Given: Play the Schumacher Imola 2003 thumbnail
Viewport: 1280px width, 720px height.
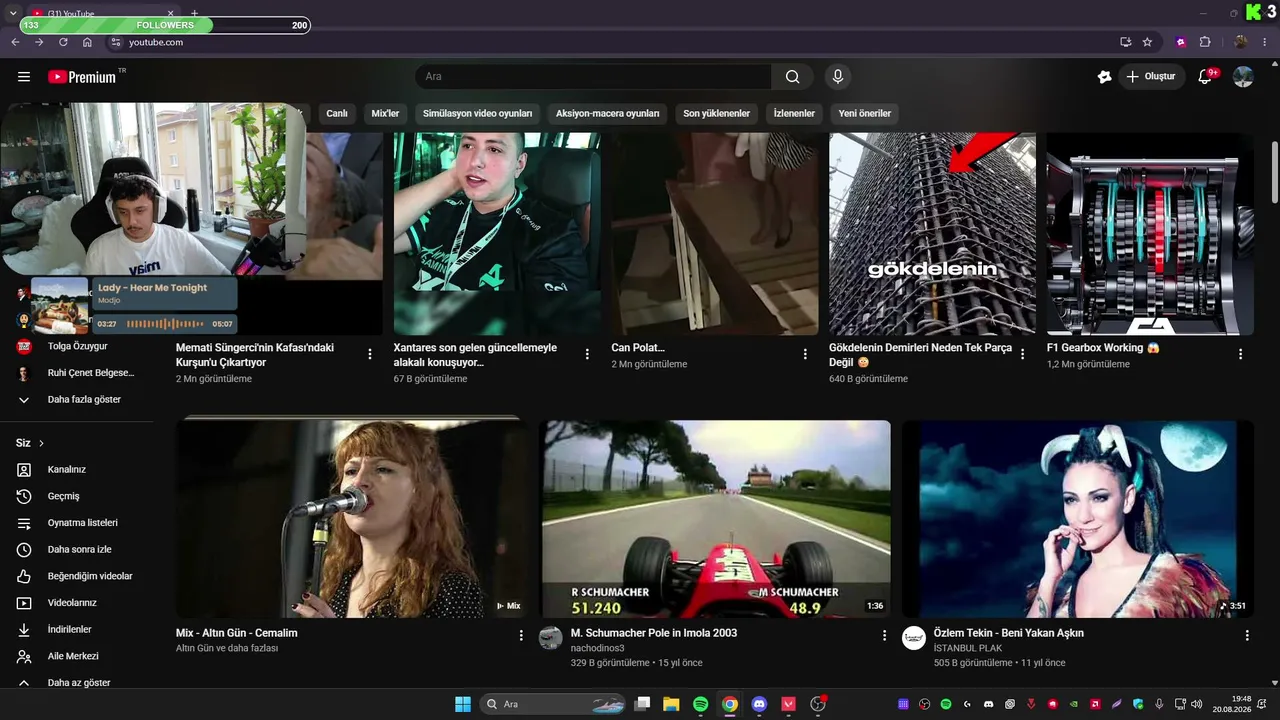Looking at the screenshot, I should pyautogui.click(x=715, y=519).
